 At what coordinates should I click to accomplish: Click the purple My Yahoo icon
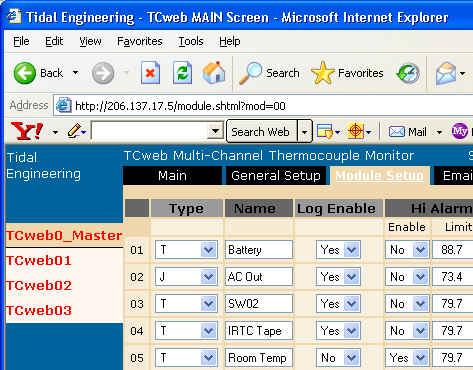point(460,131)
